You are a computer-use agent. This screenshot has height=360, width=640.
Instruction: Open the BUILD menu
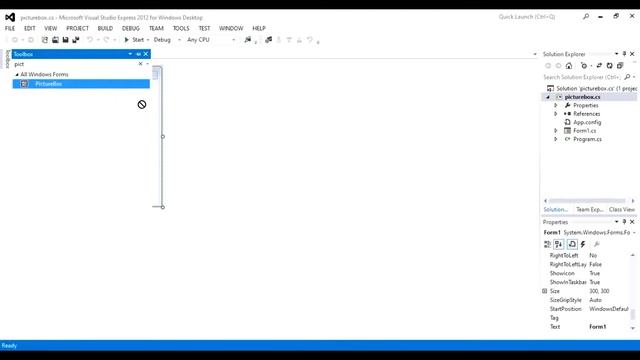tap(105, 28)
